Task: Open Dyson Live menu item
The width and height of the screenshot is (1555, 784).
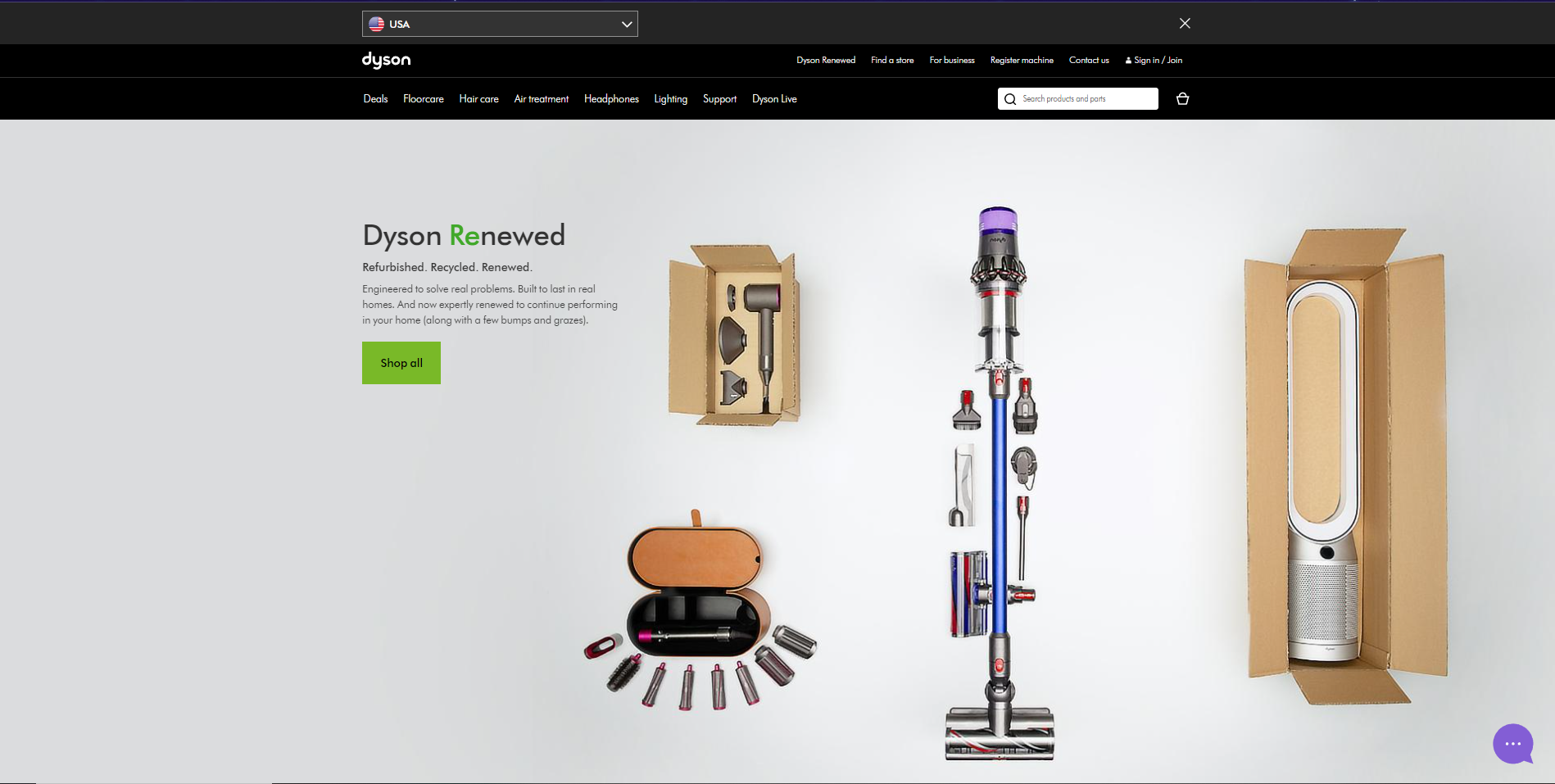Action: [774, 99]
